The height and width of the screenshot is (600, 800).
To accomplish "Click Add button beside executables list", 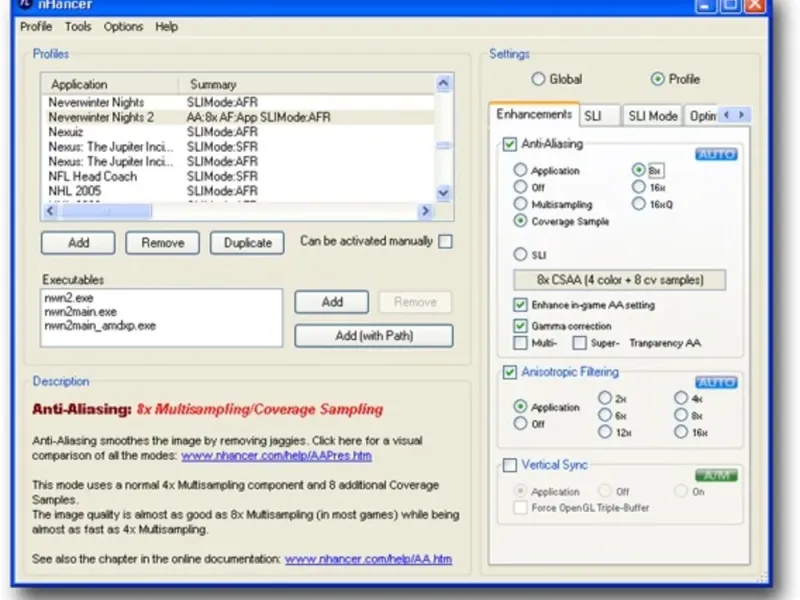I will coord(332,302).
